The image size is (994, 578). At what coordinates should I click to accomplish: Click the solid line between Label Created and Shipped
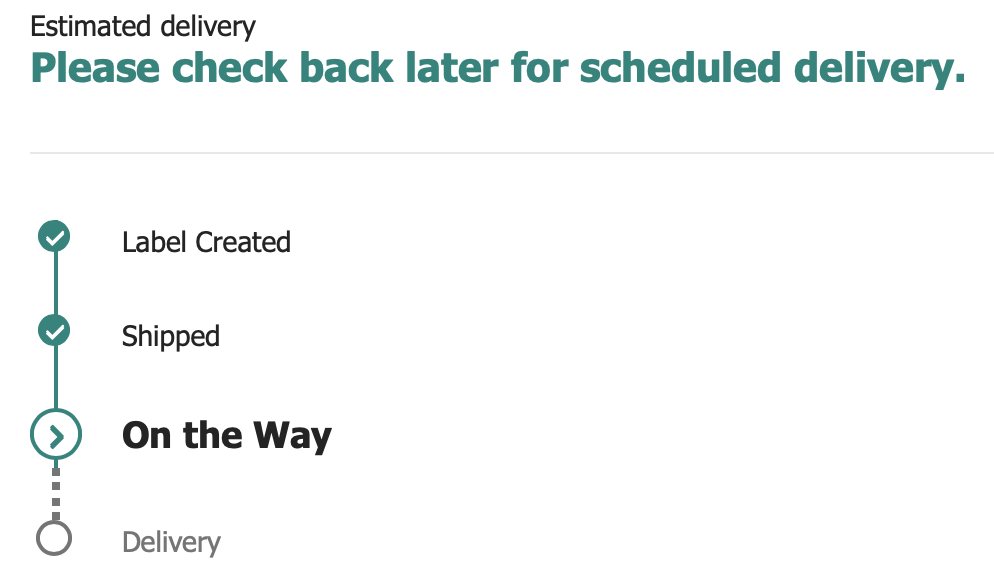point(56,283)
